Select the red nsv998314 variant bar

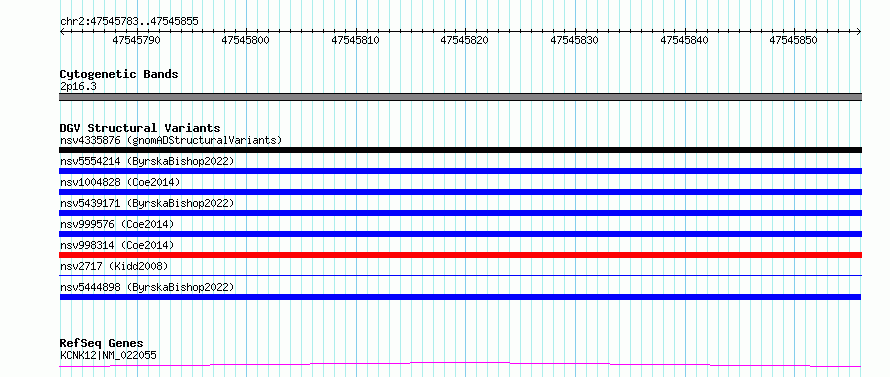pyautogui.click(x=460, y=255)
